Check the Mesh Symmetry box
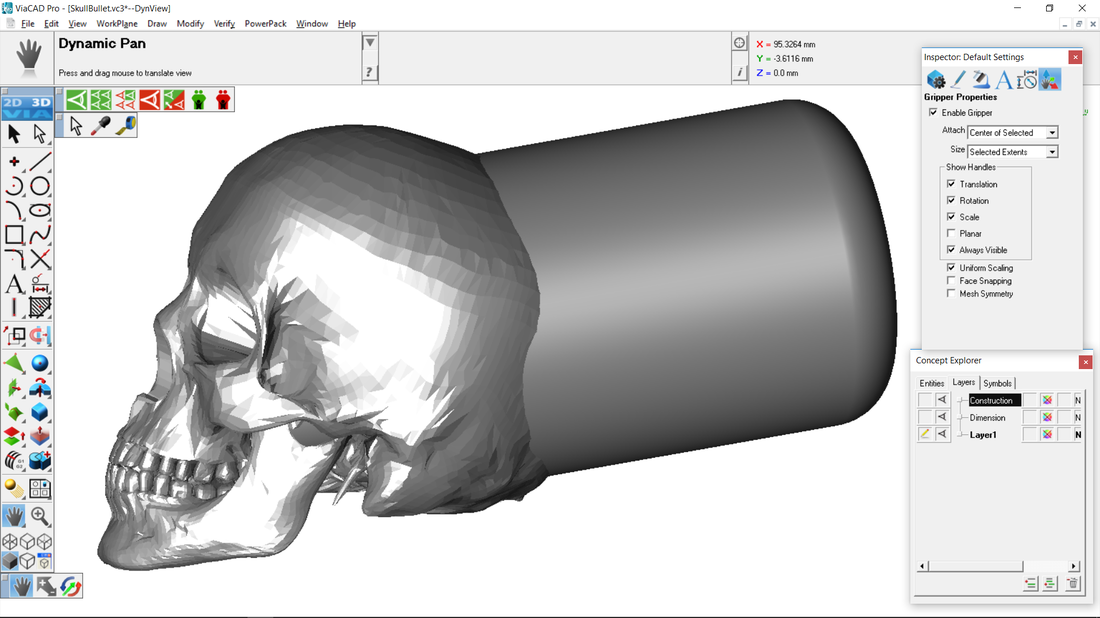Screen dimensions: 1100x618 click(x=951, y=294)
